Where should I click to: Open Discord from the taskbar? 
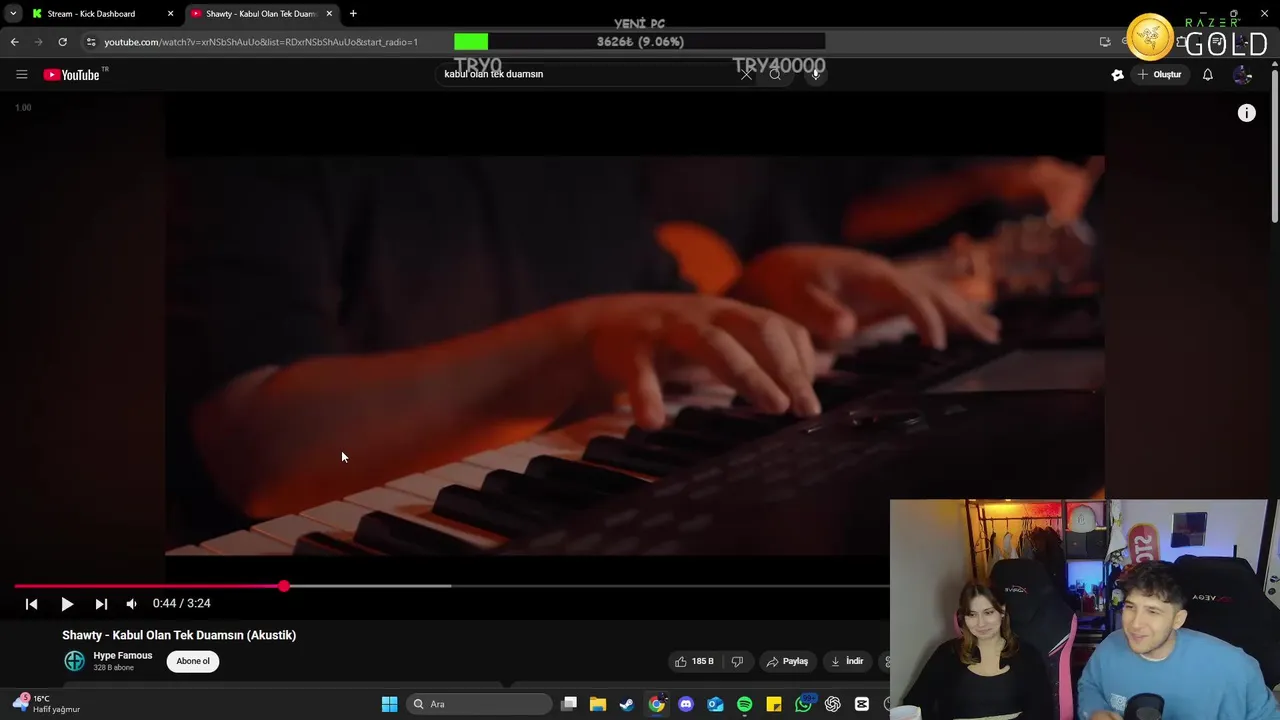(686, 704)
